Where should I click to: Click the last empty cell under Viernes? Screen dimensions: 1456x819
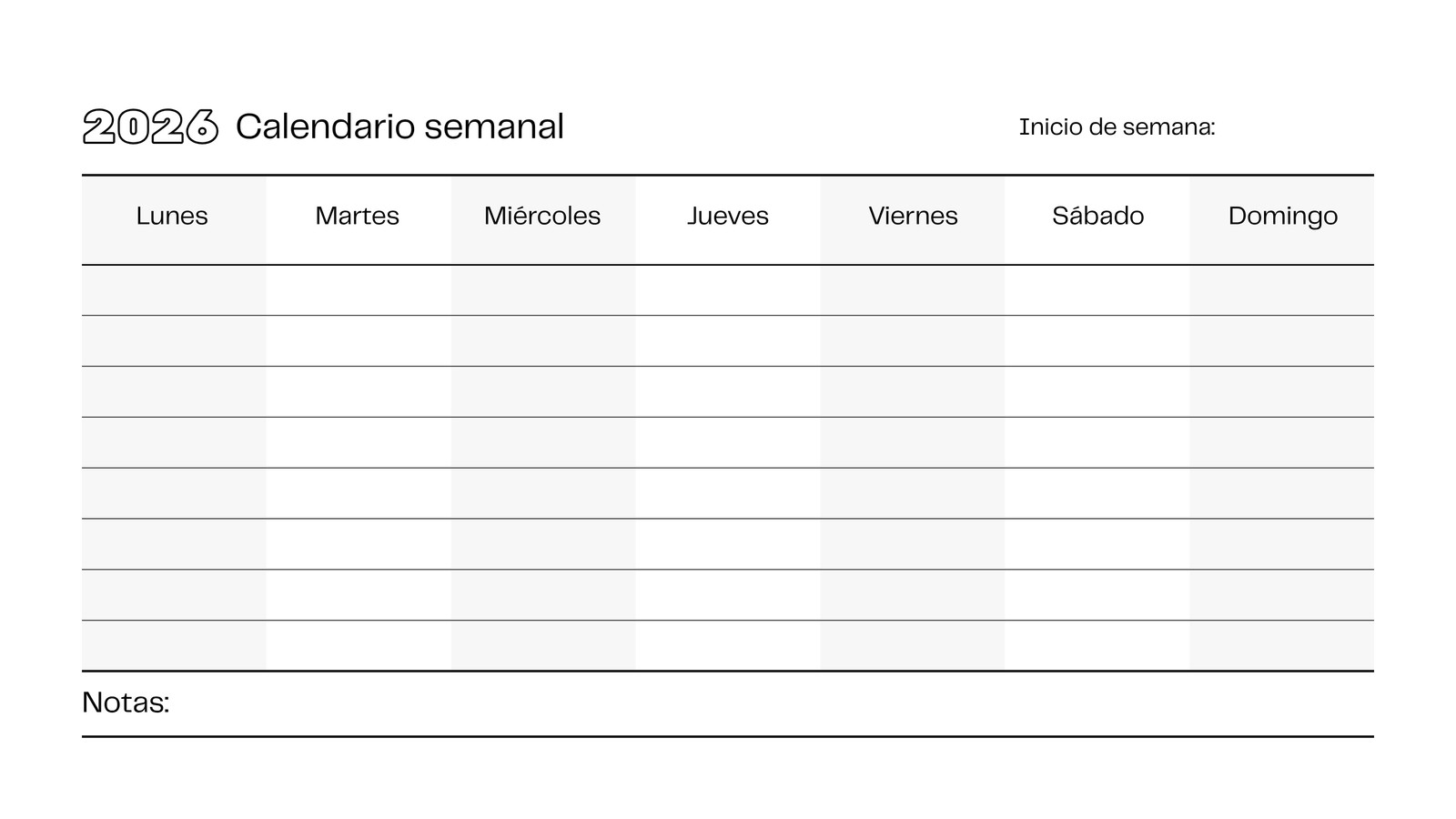913,645
